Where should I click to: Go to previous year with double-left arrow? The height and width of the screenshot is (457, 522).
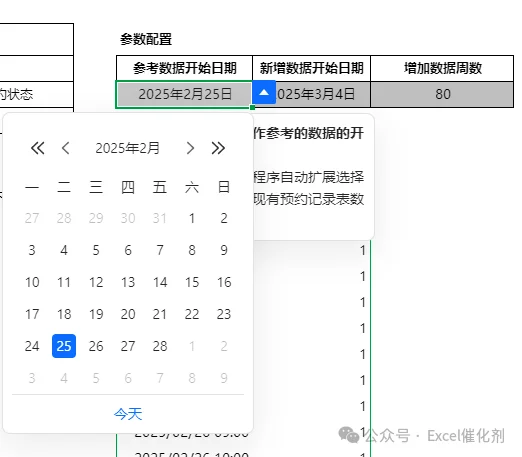tap(38, 148)
